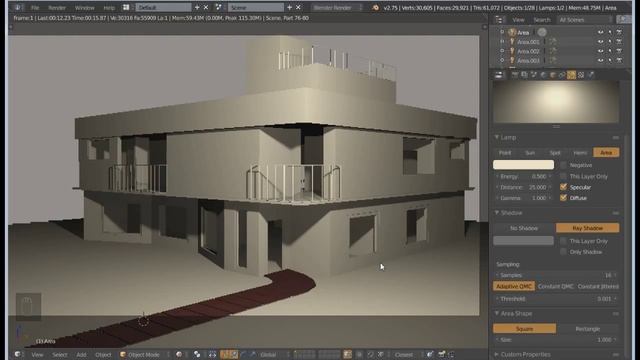Click the Info editor type icon
The image size is (640, 360).
[18, 7]
